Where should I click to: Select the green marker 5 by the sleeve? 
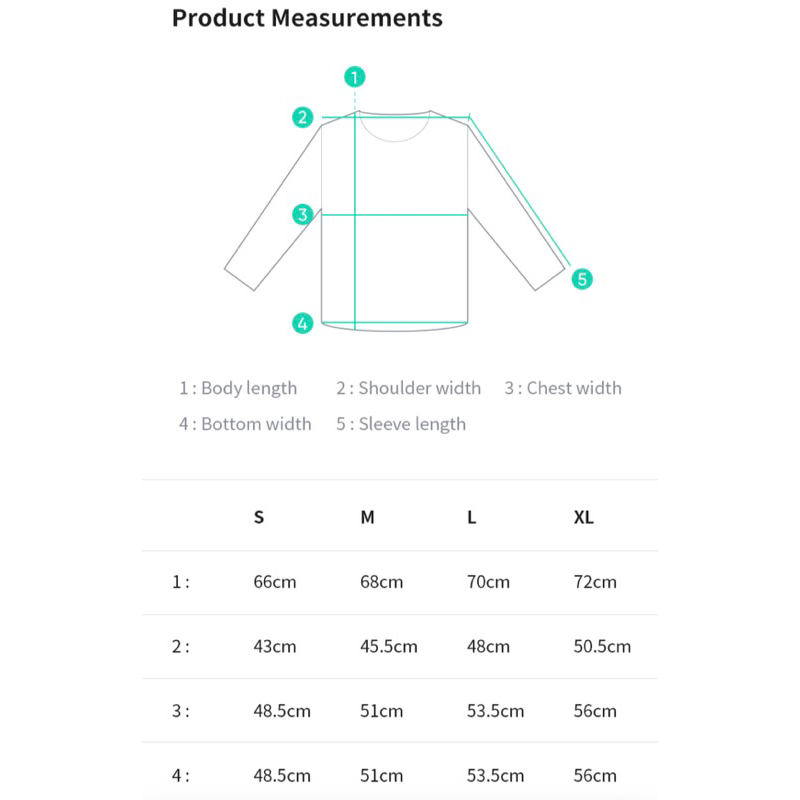tap(582, 279)
